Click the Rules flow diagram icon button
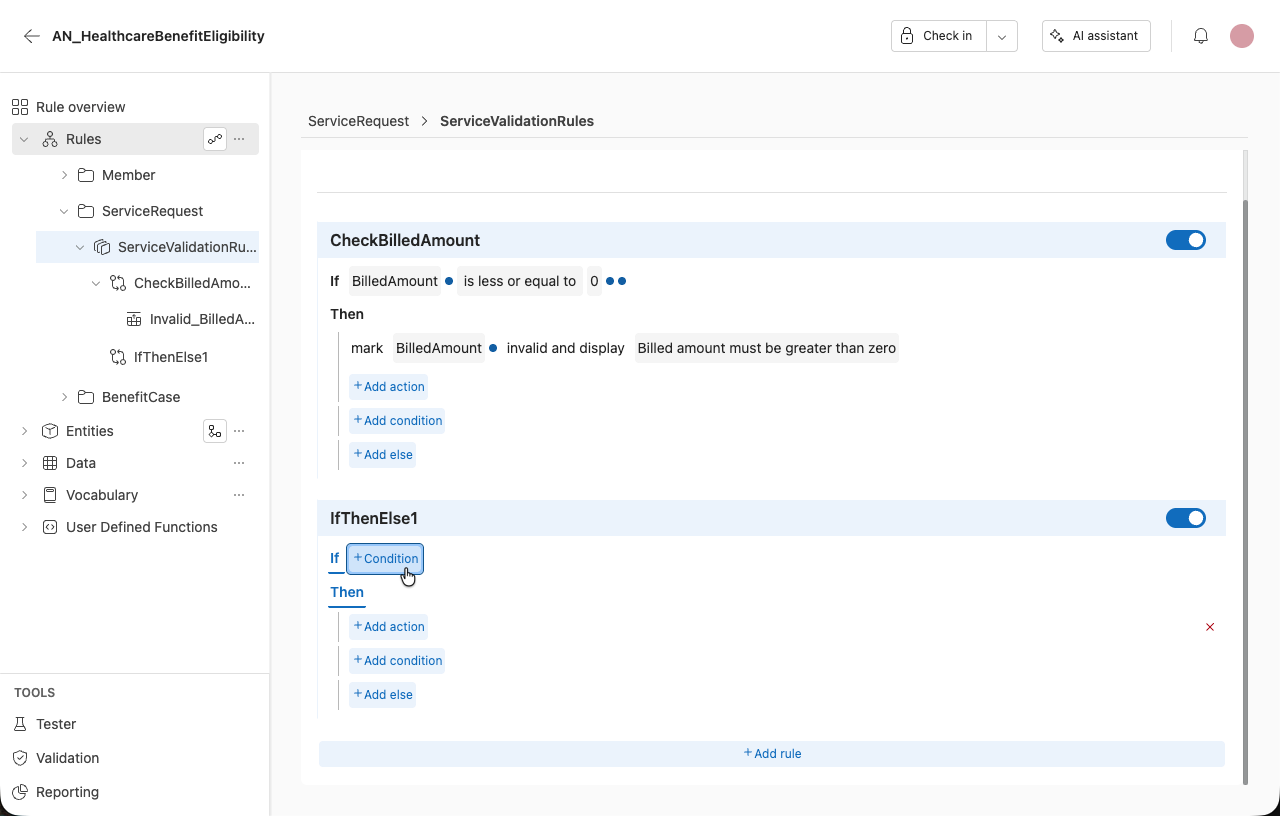Image resolution: width=1280 pixels, height=816 pixels. 215,139
